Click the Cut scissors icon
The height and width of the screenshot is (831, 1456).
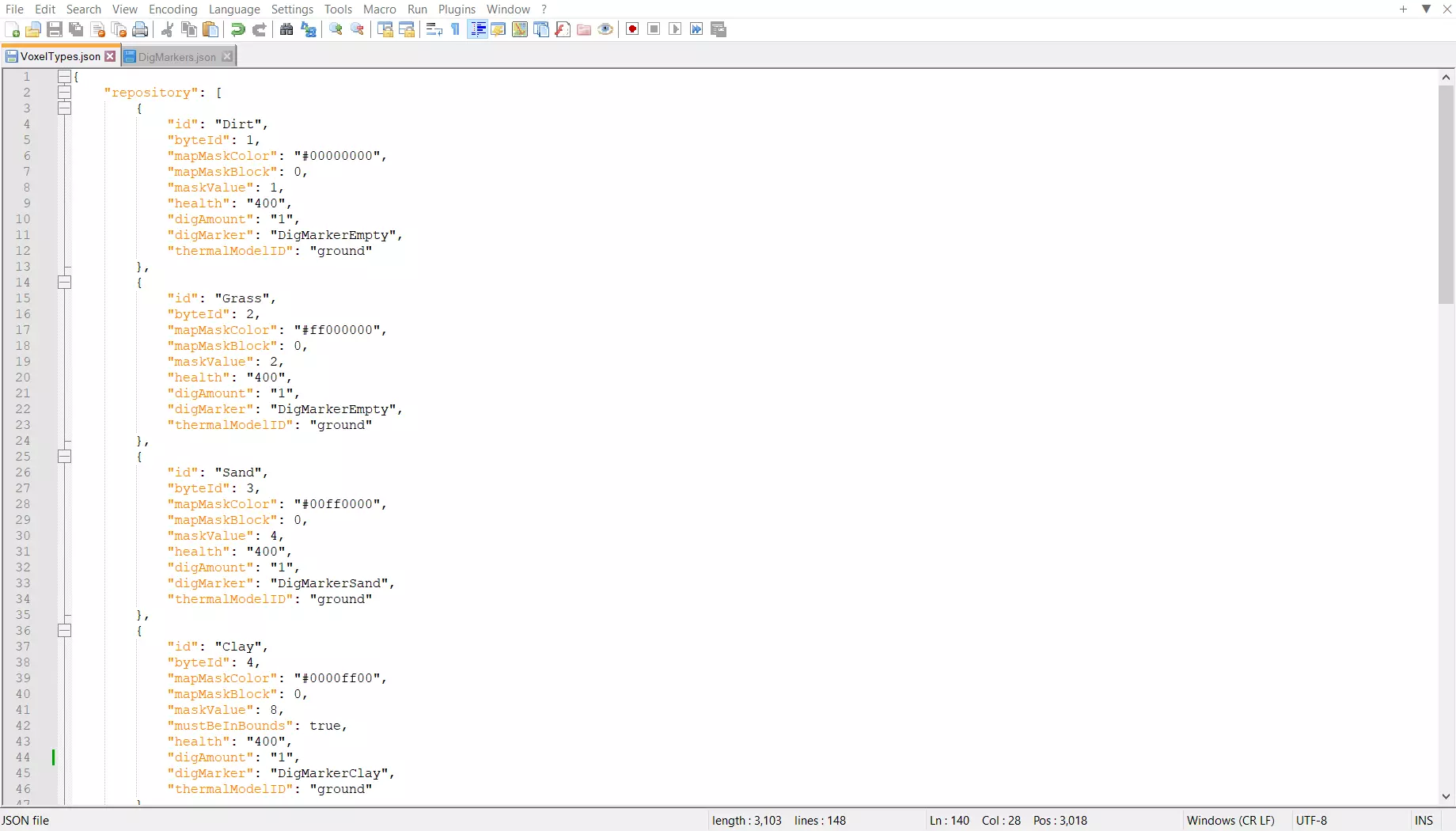click(167, 29)
